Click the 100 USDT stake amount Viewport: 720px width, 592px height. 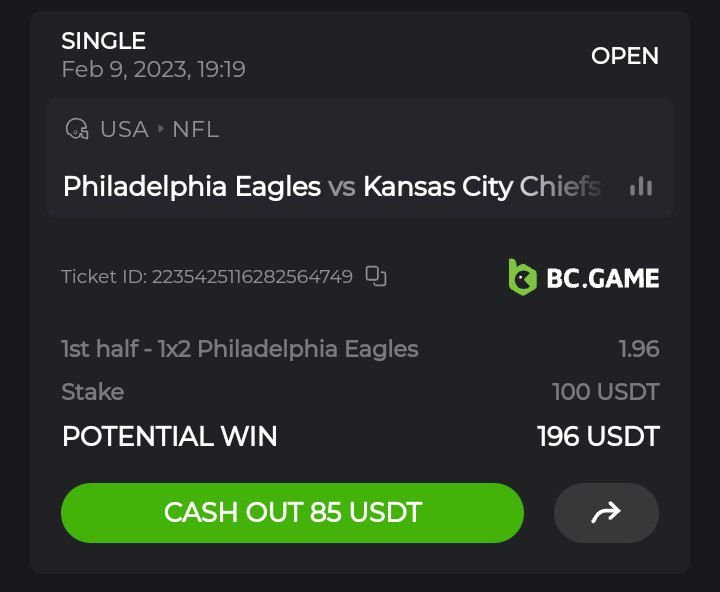pyautogui.click(x=606, y=392)
